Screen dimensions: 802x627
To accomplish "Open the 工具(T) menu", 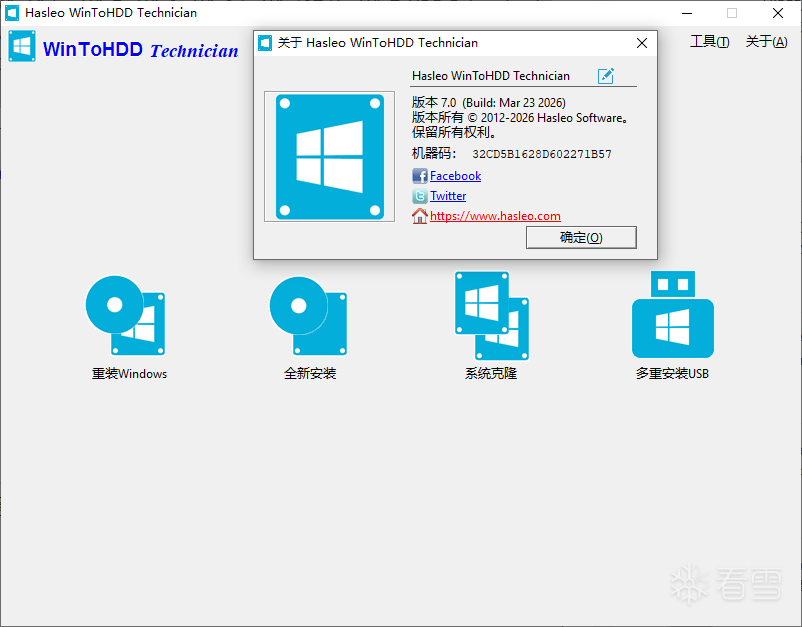I will tap(709, 42).
